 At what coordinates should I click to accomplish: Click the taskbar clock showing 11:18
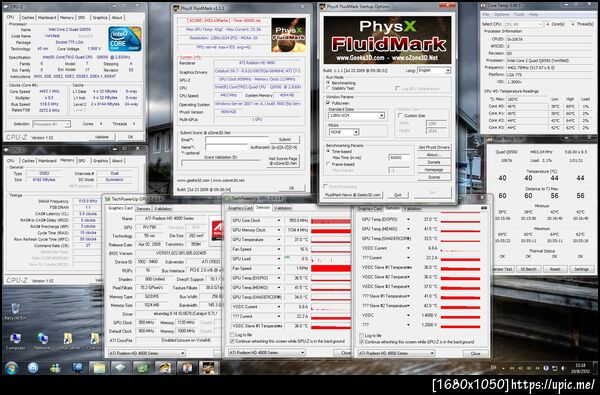[x=581, y=368]
